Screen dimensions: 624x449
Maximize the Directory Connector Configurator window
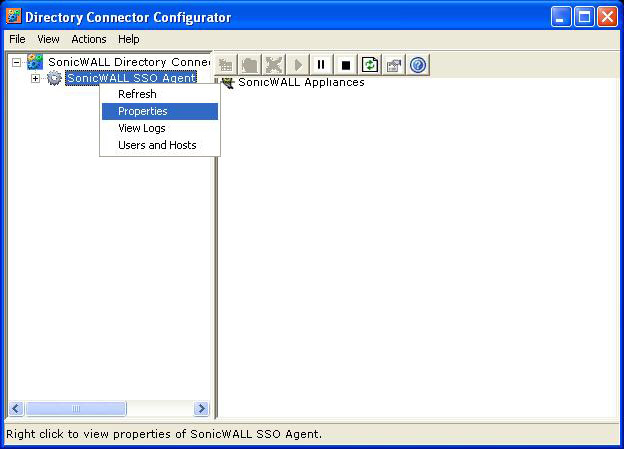pyautogui.click(x=584, y=17)
